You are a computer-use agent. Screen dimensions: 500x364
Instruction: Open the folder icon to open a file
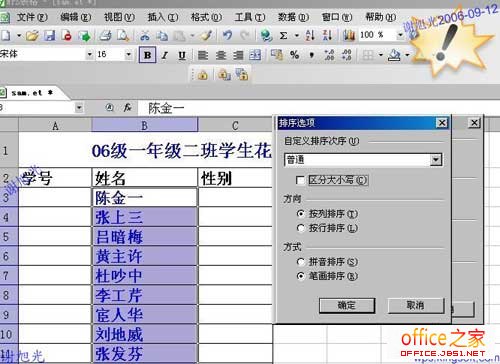point(32,35)
